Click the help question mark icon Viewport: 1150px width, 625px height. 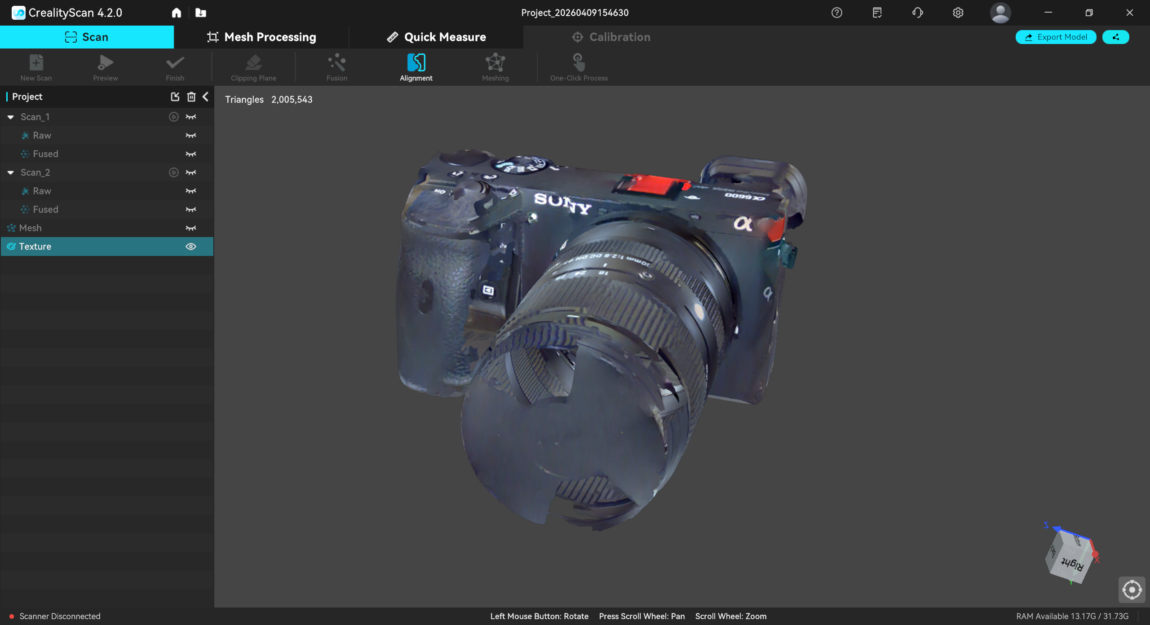[x=837, y=13]
